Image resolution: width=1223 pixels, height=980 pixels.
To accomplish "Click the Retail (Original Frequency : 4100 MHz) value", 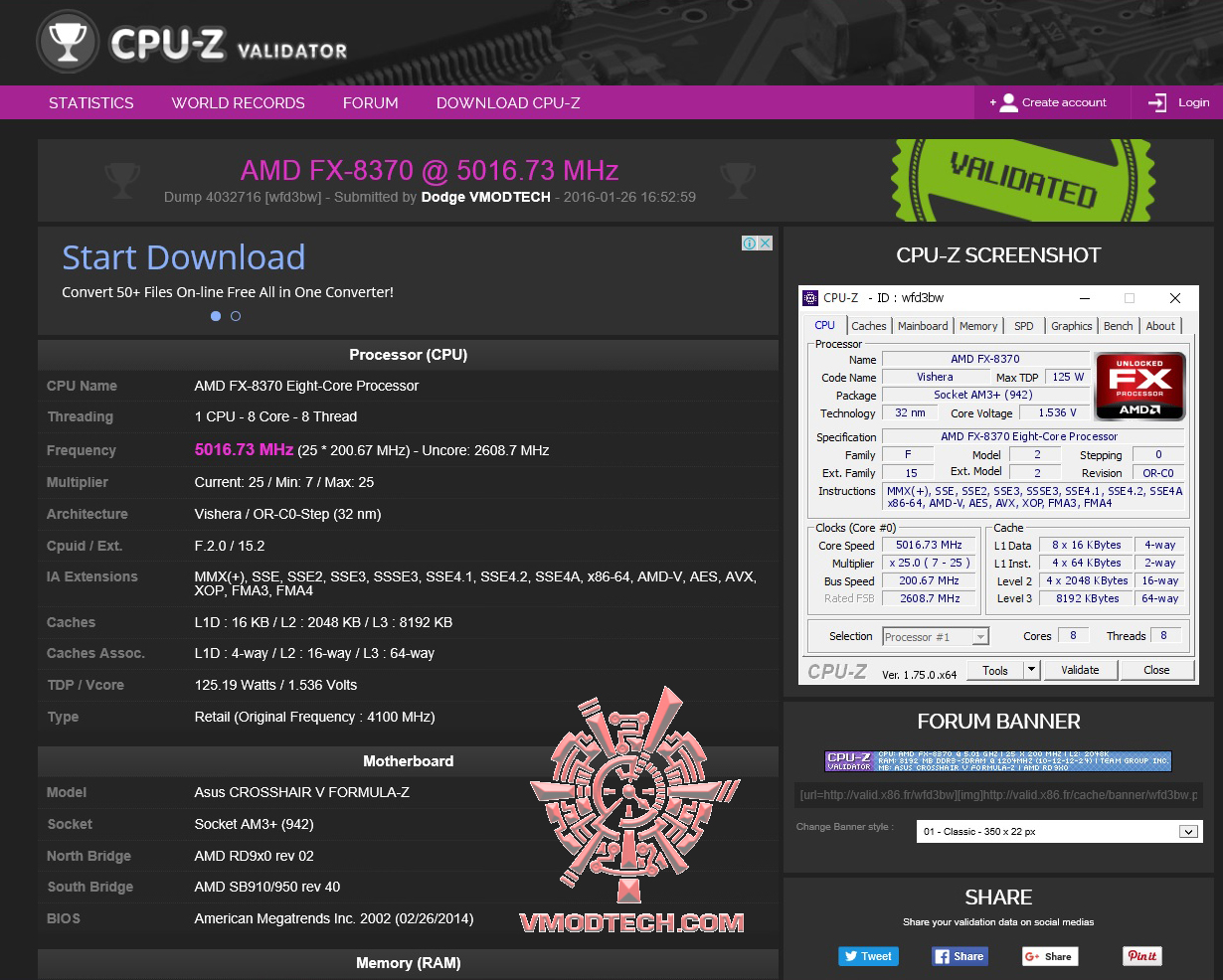I will 315,717.
